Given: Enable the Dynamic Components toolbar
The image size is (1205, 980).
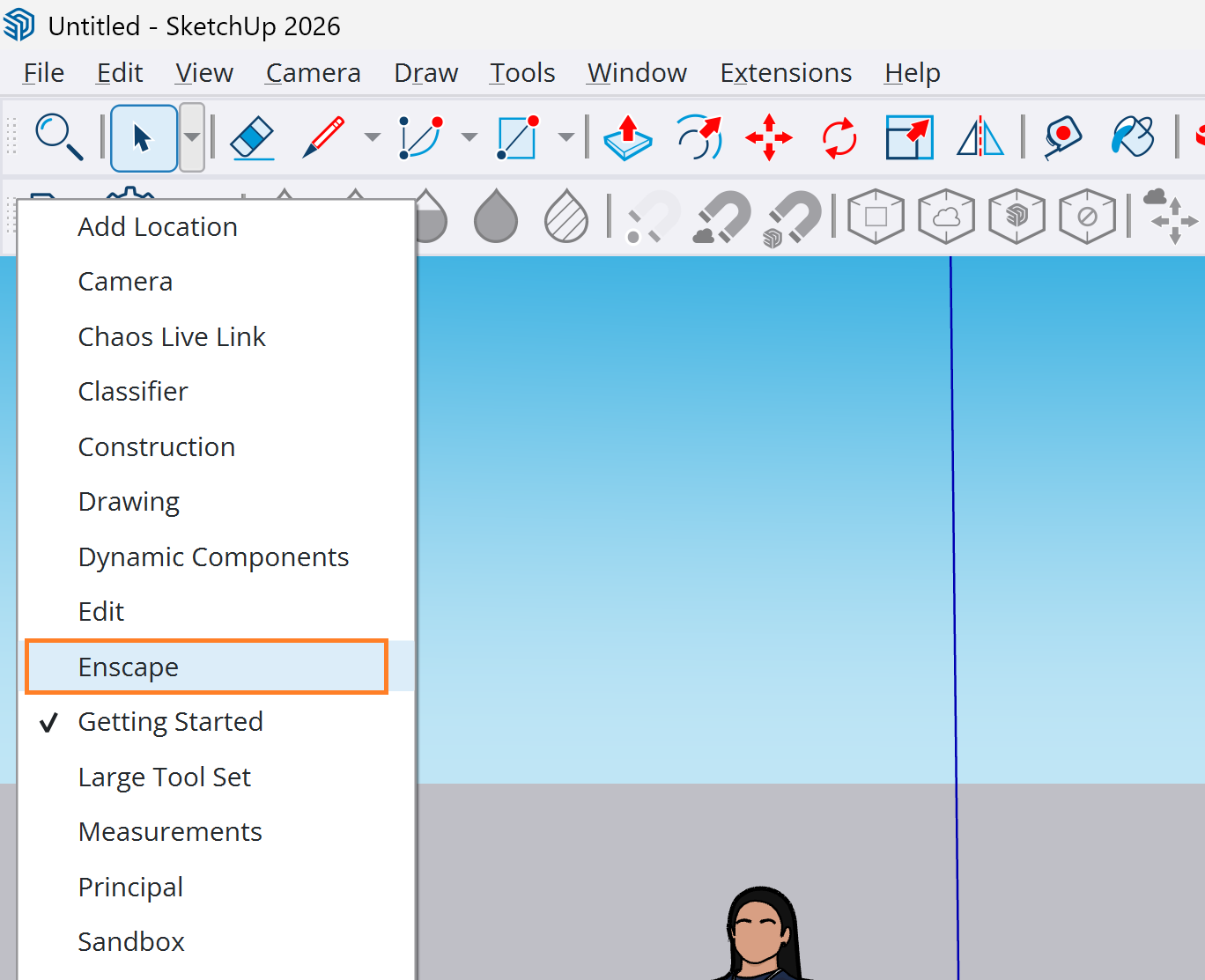Looking at the screenshot, I should click(216, 557).
